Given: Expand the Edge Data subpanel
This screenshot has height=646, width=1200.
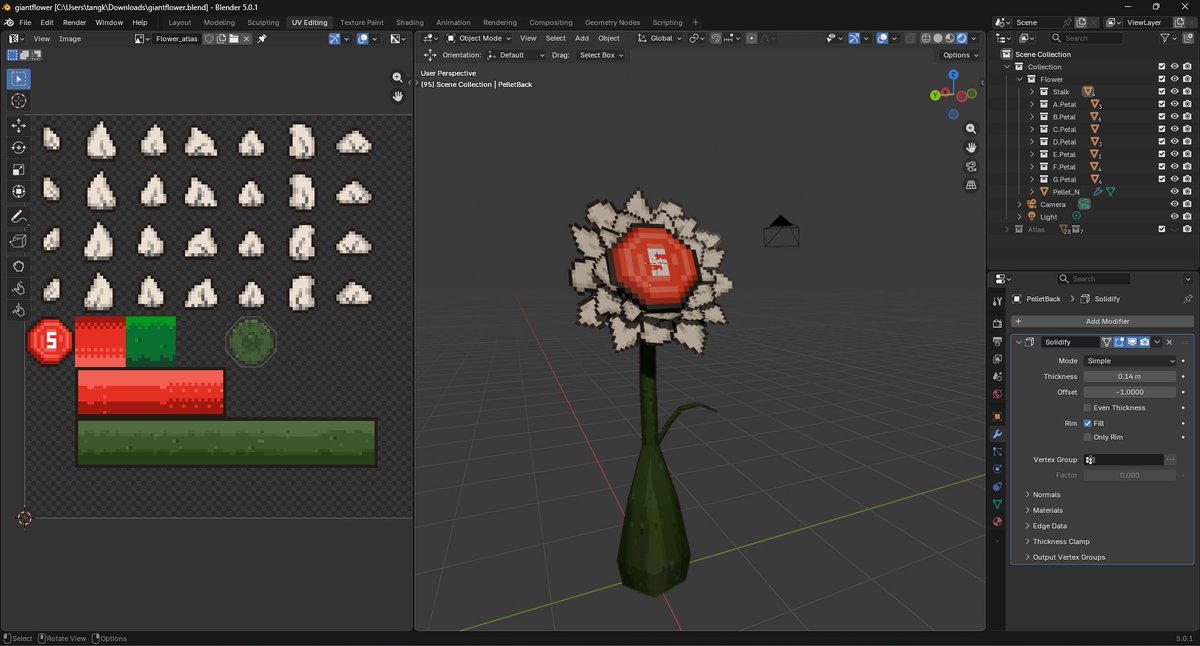Looking at the screenshot, I should (x=1049, y=526).
